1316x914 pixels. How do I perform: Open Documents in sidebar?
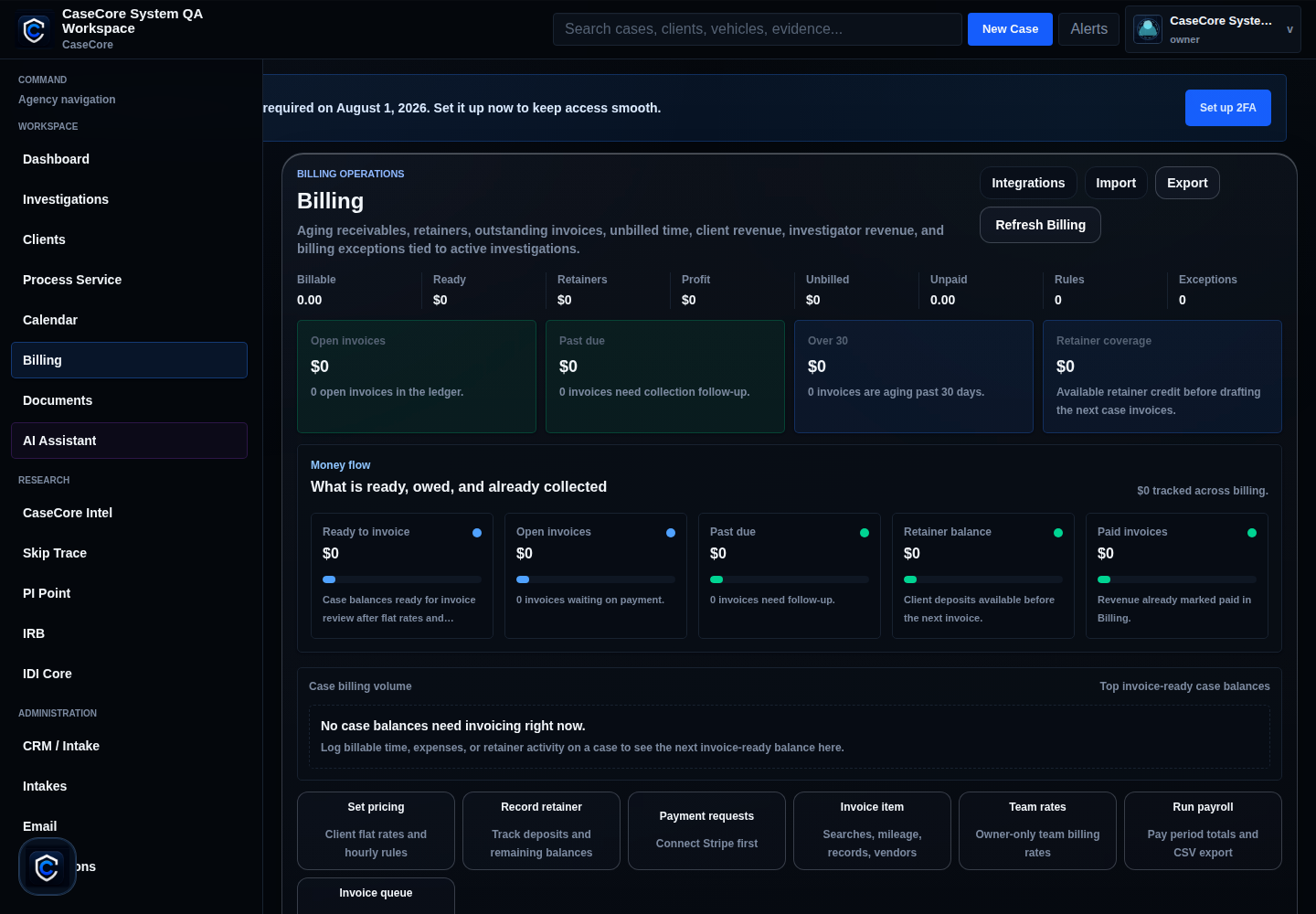click(x=129, y=400)
